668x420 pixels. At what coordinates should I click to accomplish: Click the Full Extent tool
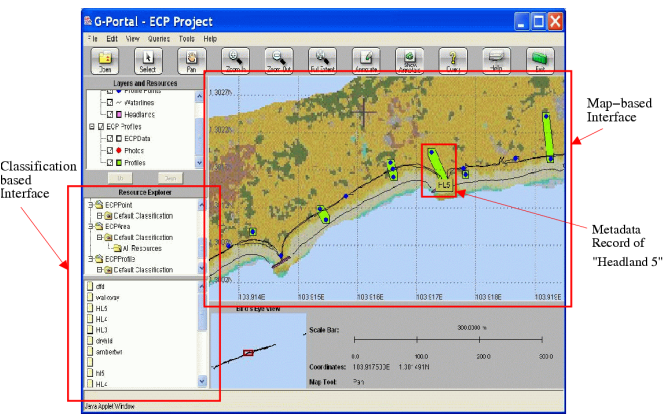(x=324, y=61)
